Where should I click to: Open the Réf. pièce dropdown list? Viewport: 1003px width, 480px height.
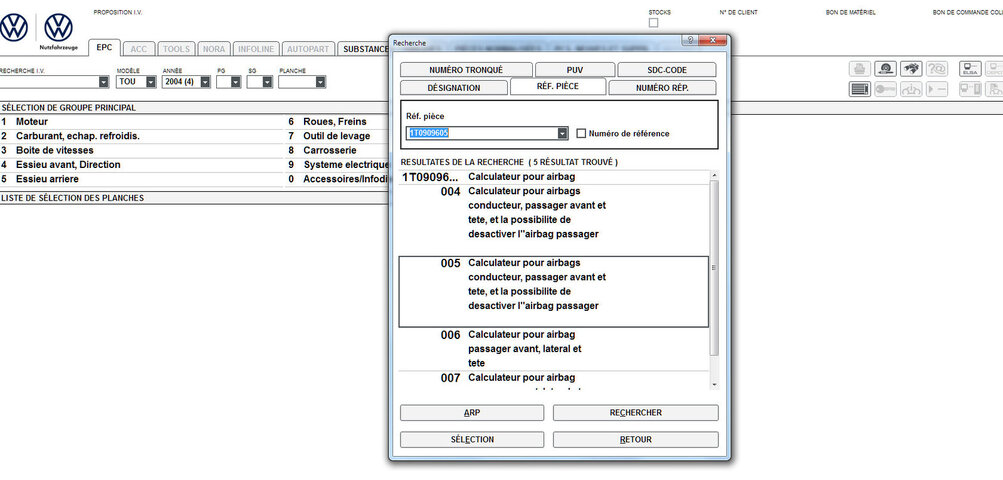(x=562, y=133)
